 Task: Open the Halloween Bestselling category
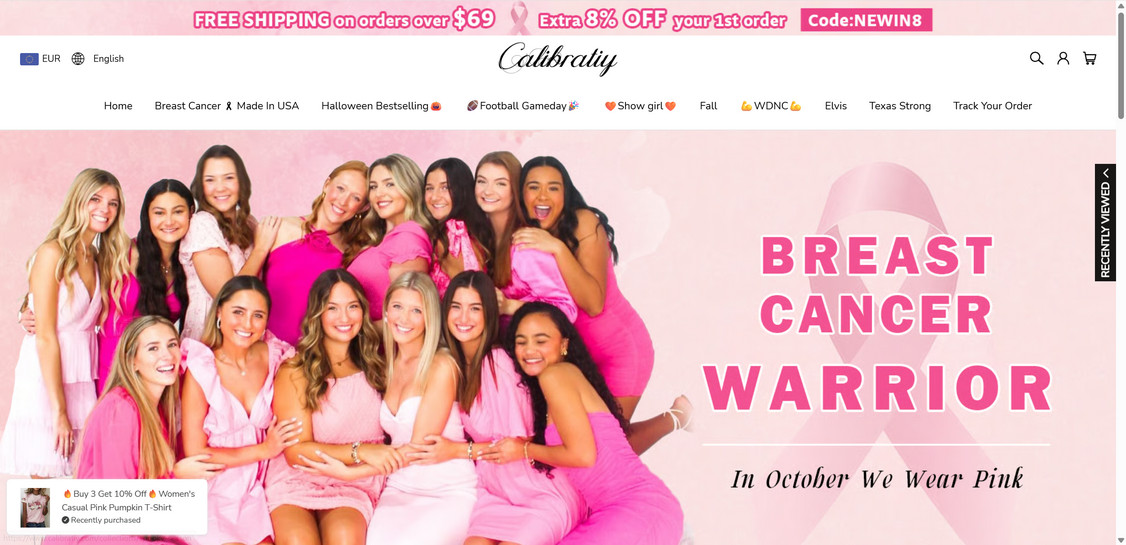381,106
